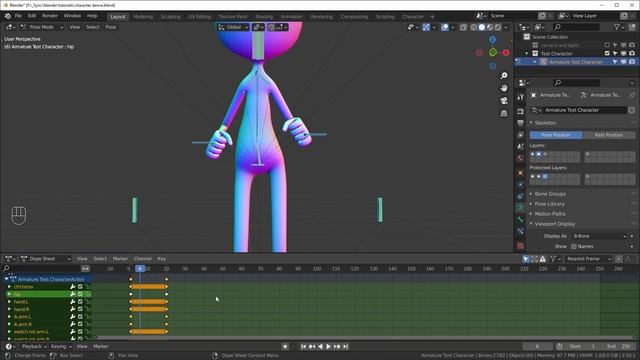The width and height of the screenshot is (640, 360).
Task: Expand the ik.arm.R channel
Action: 9,324
